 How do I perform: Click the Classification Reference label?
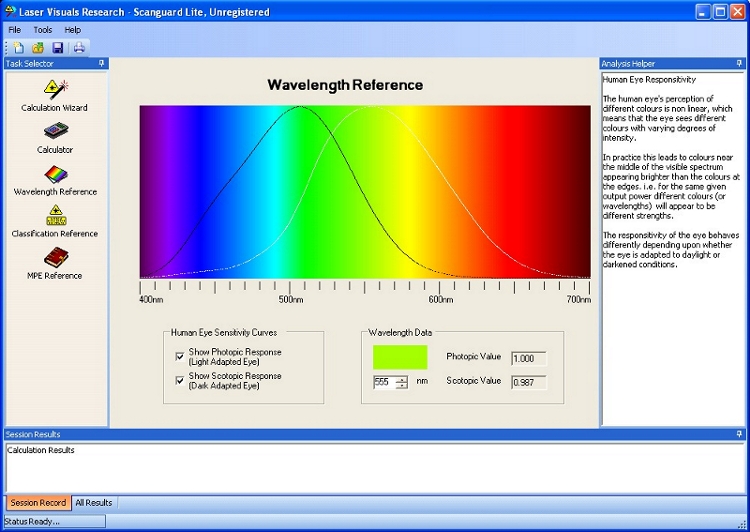[55, 233]
